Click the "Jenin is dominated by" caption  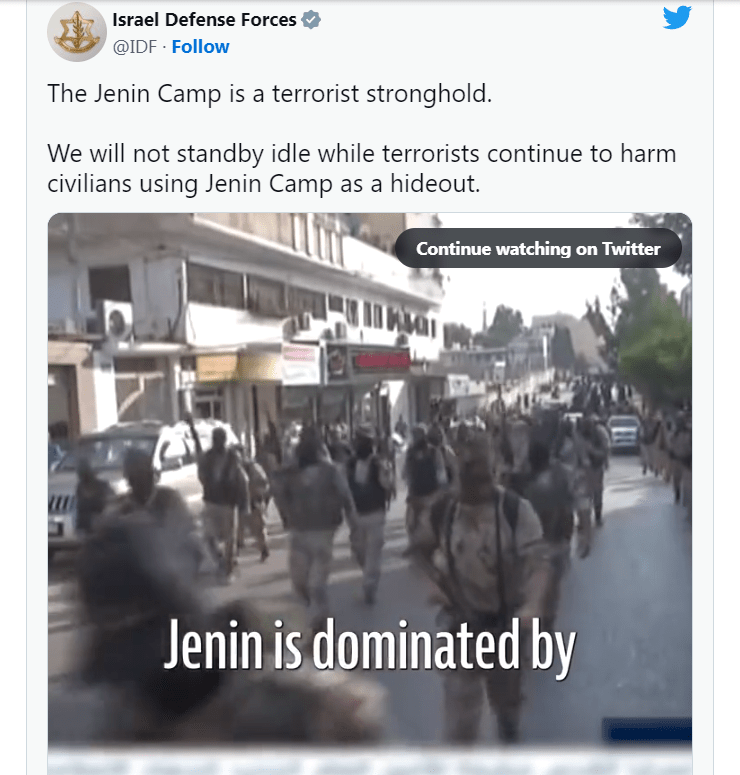pyautogui.click(x=370, y=645)
